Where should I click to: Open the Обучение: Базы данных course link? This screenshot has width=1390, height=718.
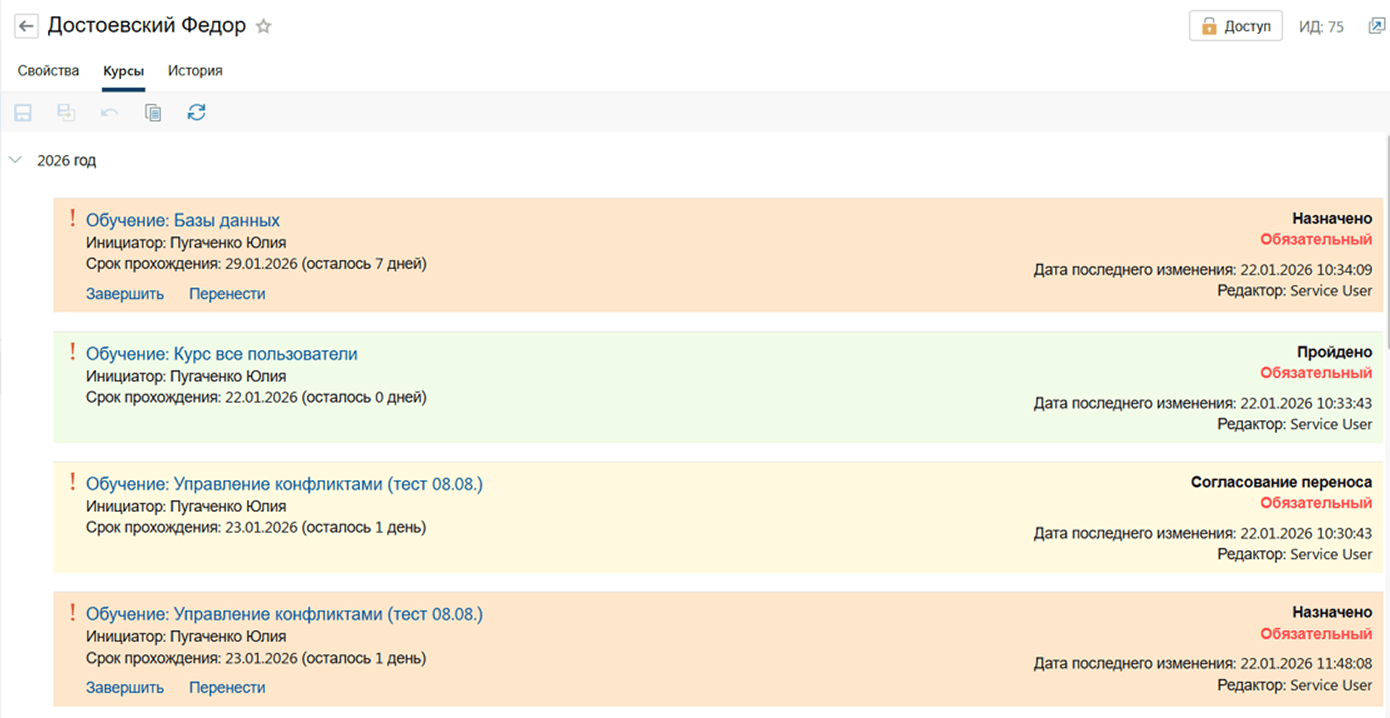coord(183,220)
